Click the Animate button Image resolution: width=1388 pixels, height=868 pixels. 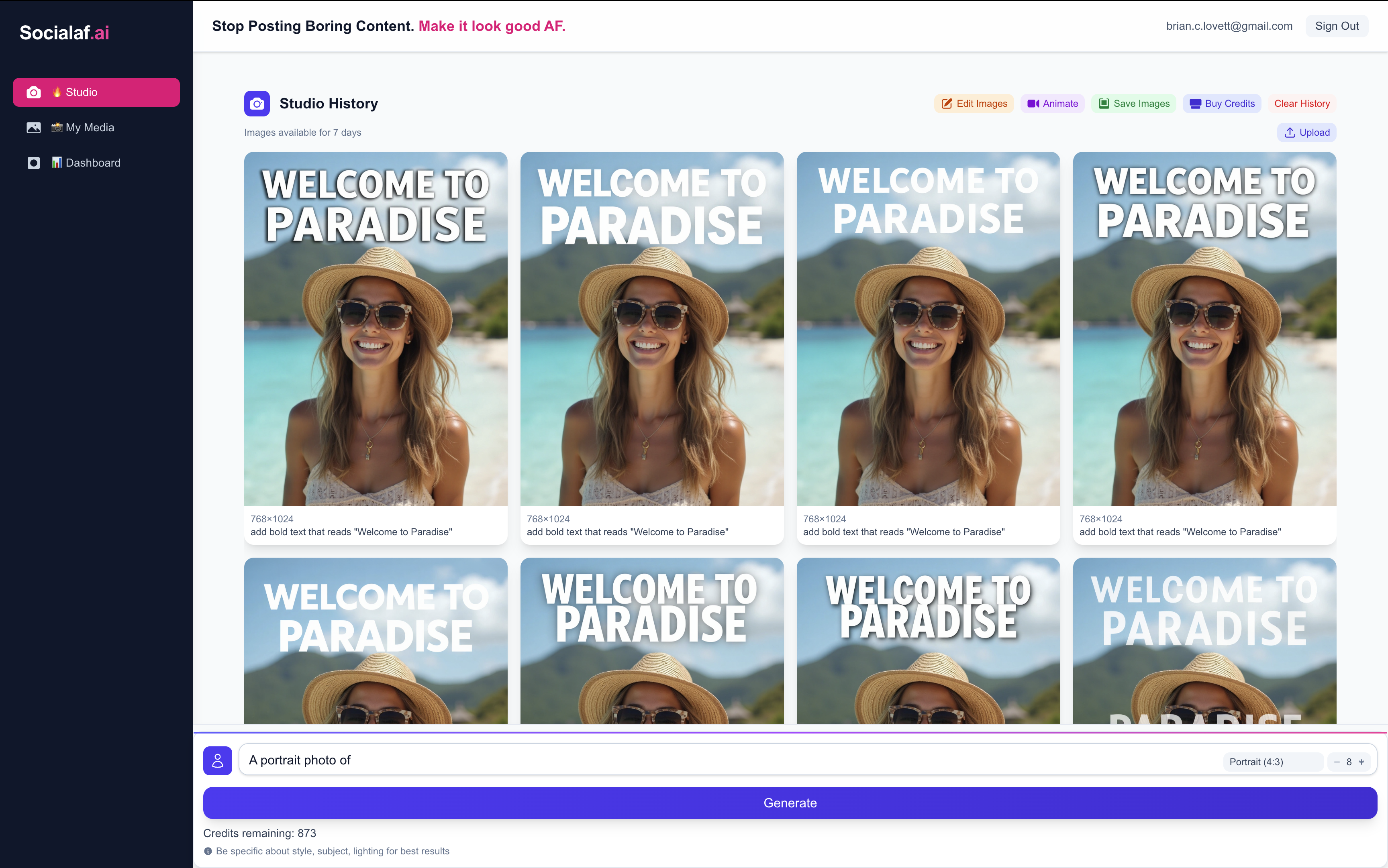point(1053,103)
